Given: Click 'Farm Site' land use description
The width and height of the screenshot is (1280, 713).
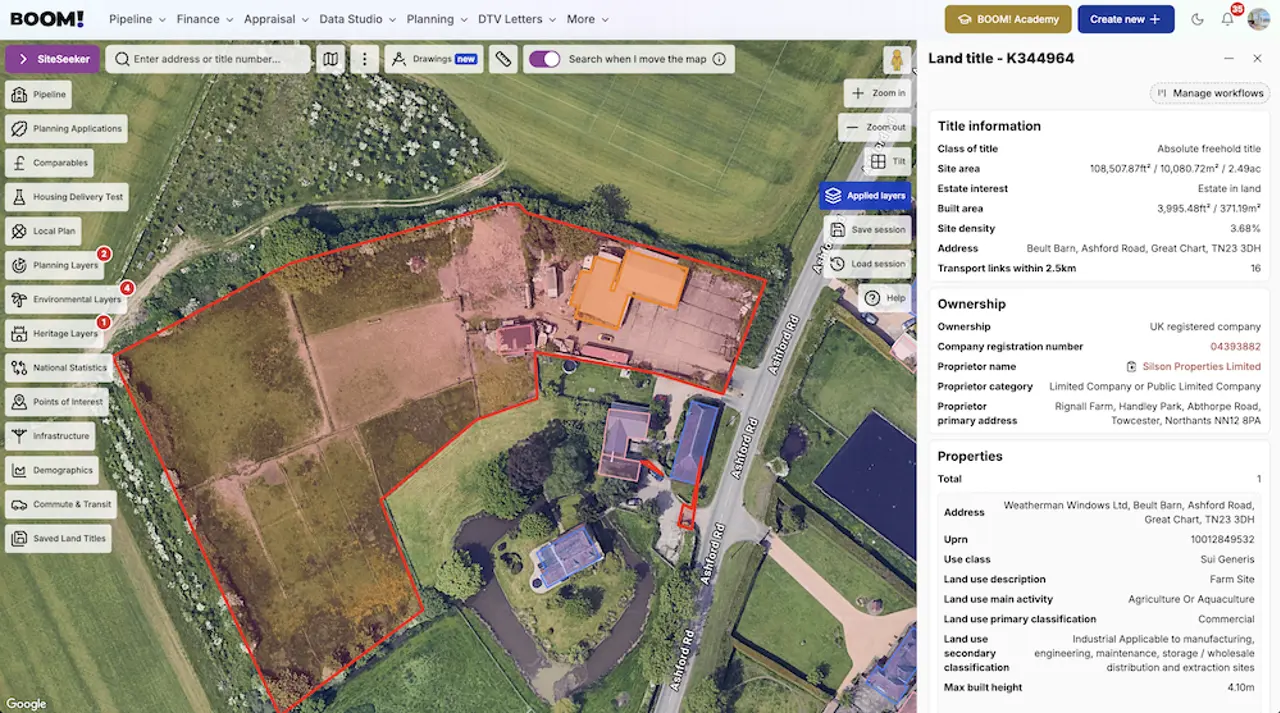Looking at the screenshot, I should (x=1232, y=579).
